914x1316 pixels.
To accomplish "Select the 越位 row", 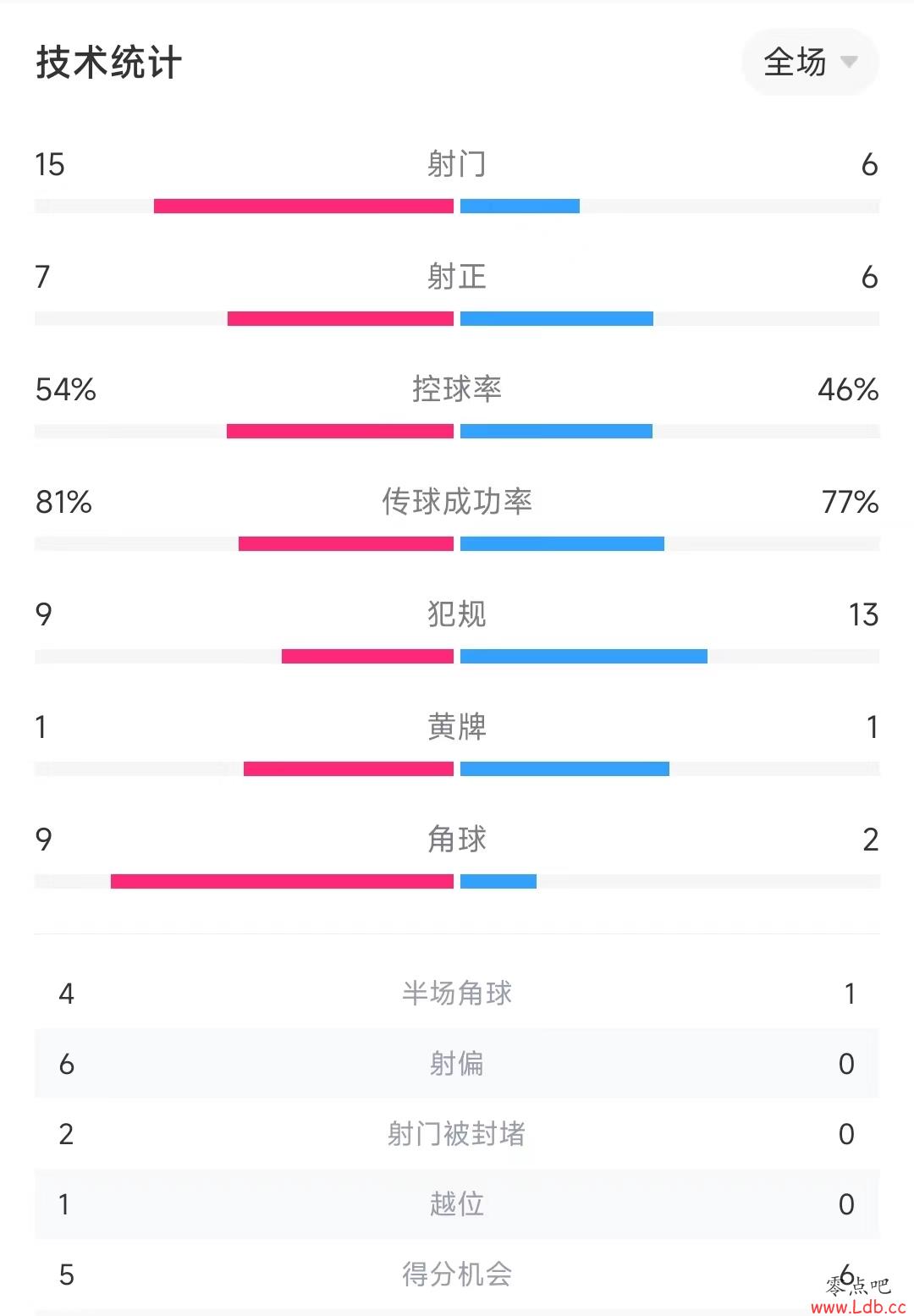I will (x=457, y=1203).
